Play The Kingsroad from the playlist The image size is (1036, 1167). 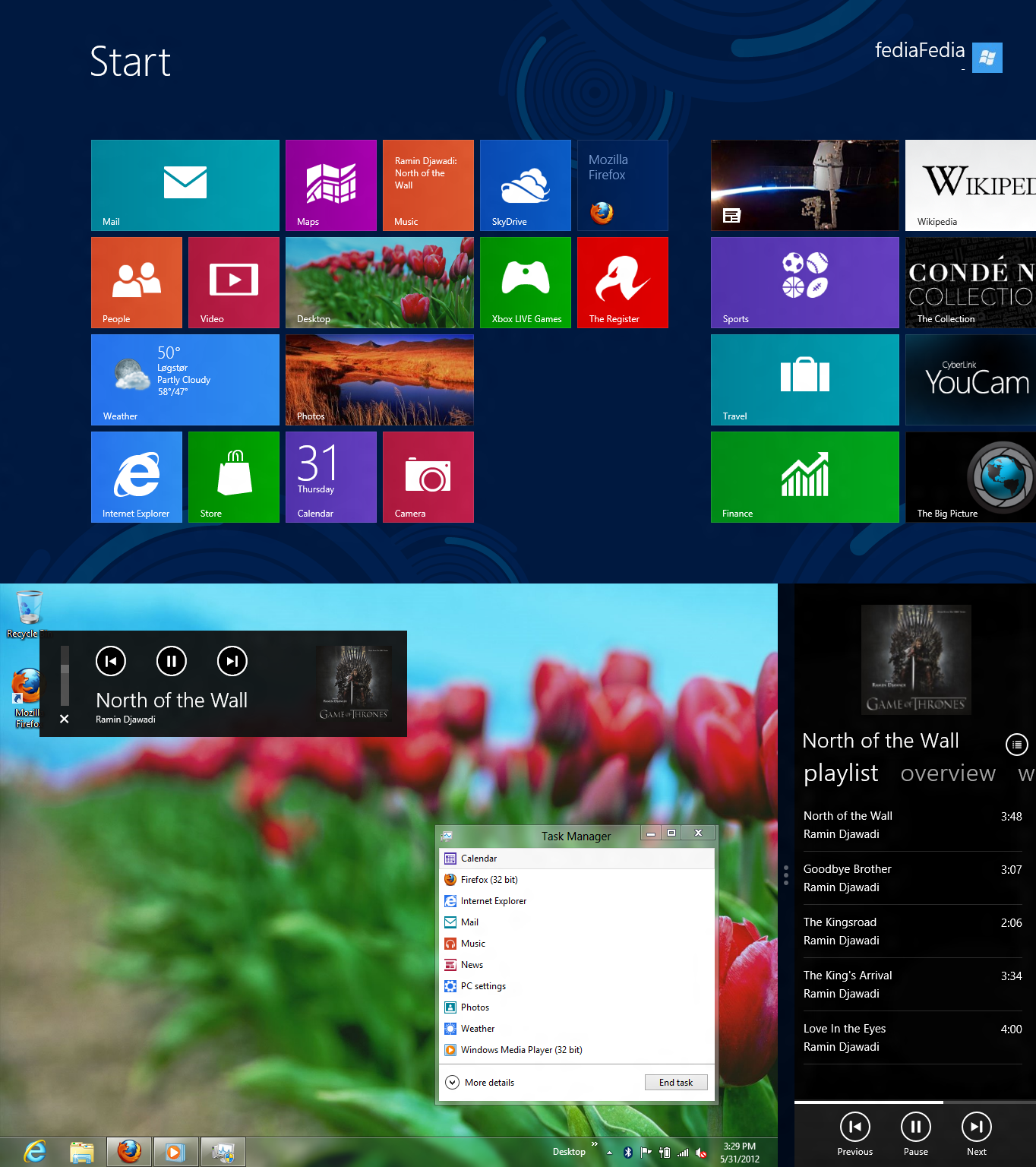coord(913,931)
